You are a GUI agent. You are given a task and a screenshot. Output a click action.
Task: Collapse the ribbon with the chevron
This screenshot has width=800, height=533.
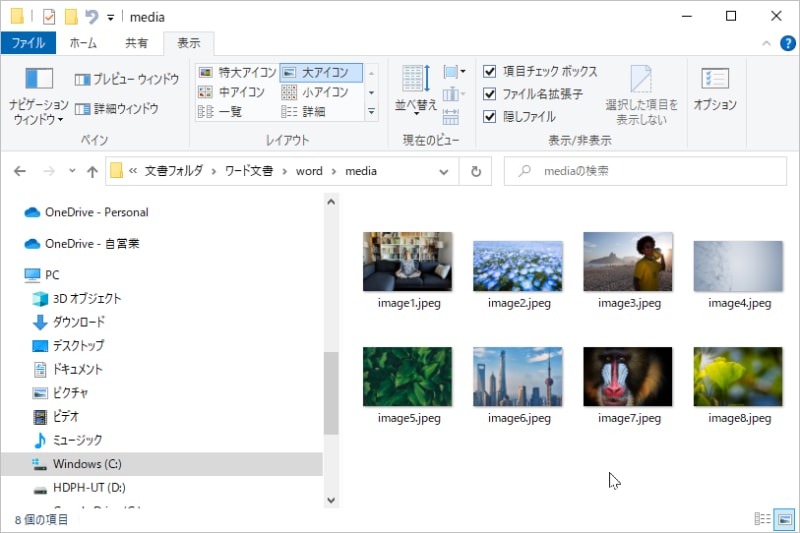point(766,43)
